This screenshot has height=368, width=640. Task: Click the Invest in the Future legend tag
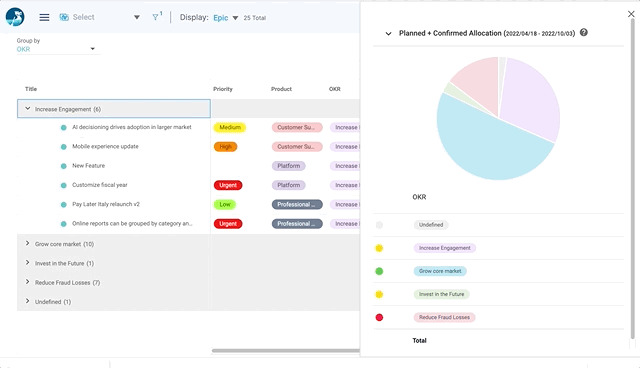coord(441,294)
